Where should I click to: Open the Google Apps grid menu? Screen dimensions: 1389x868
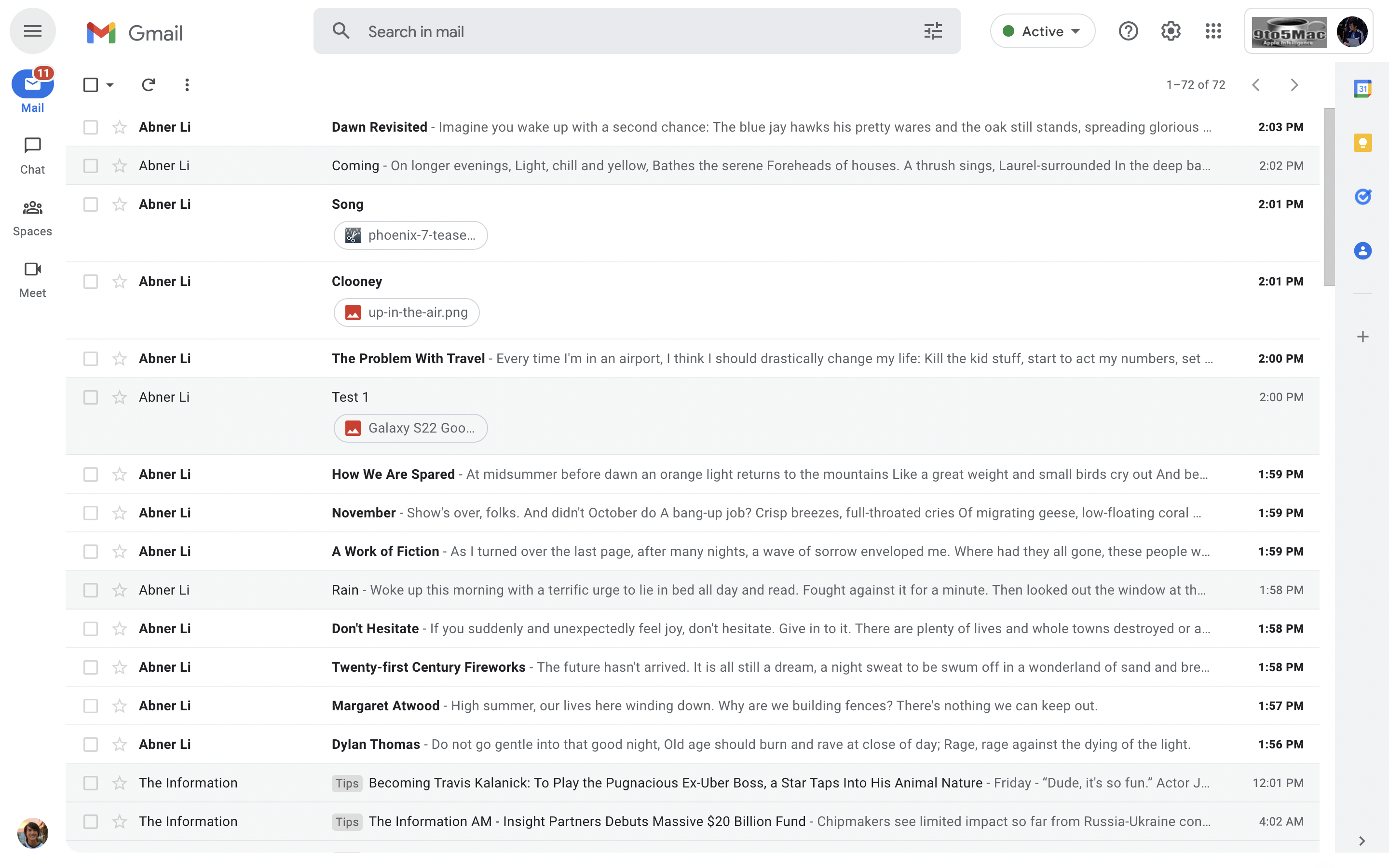click(1213, 31)
